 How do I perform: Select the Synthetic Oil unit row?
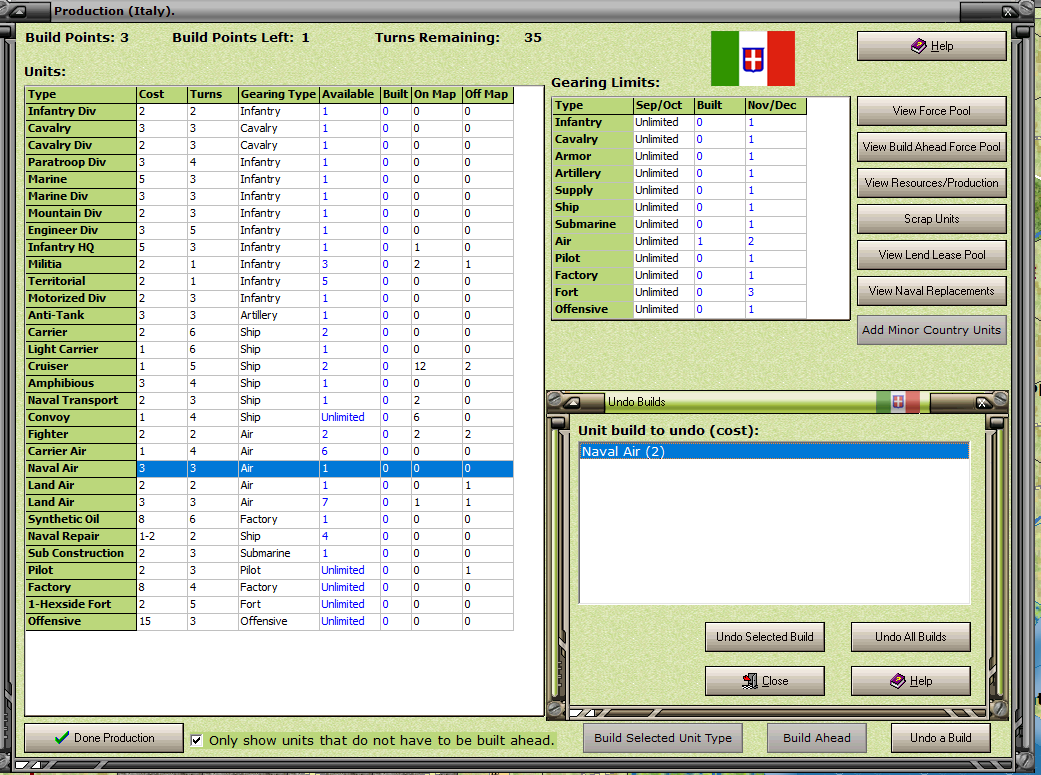click(269, 519)
